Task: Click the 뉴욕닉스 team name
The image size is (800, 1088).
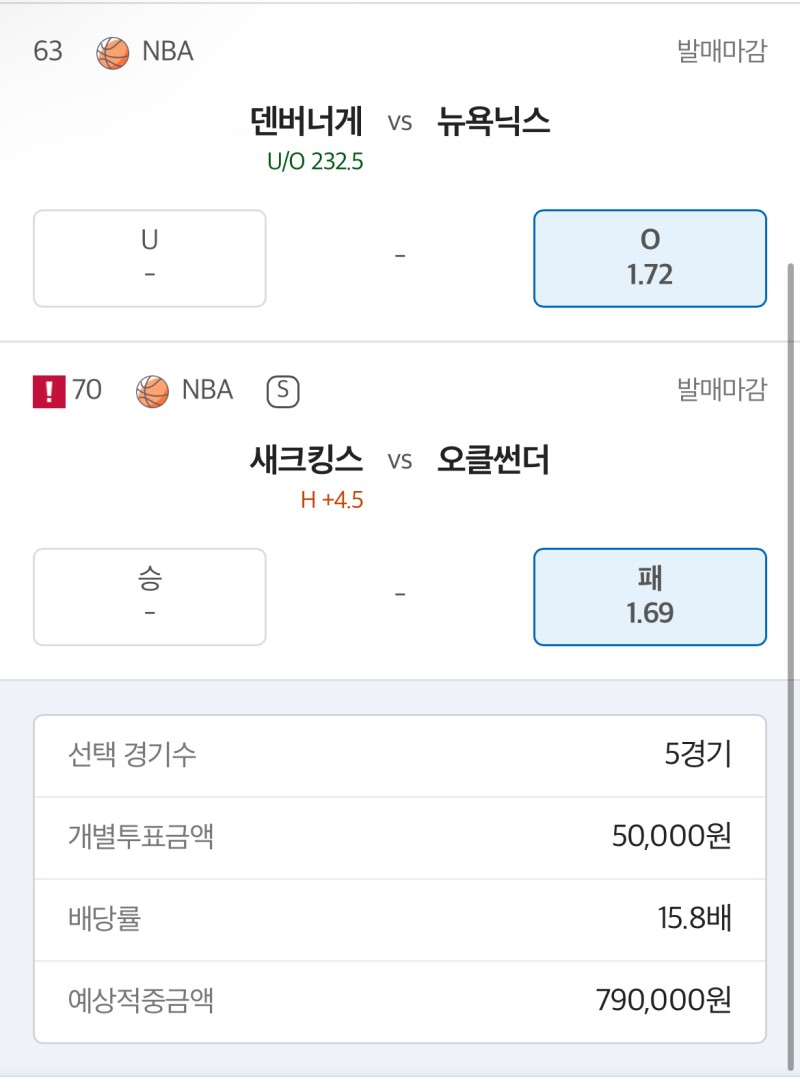Action: 494,122
